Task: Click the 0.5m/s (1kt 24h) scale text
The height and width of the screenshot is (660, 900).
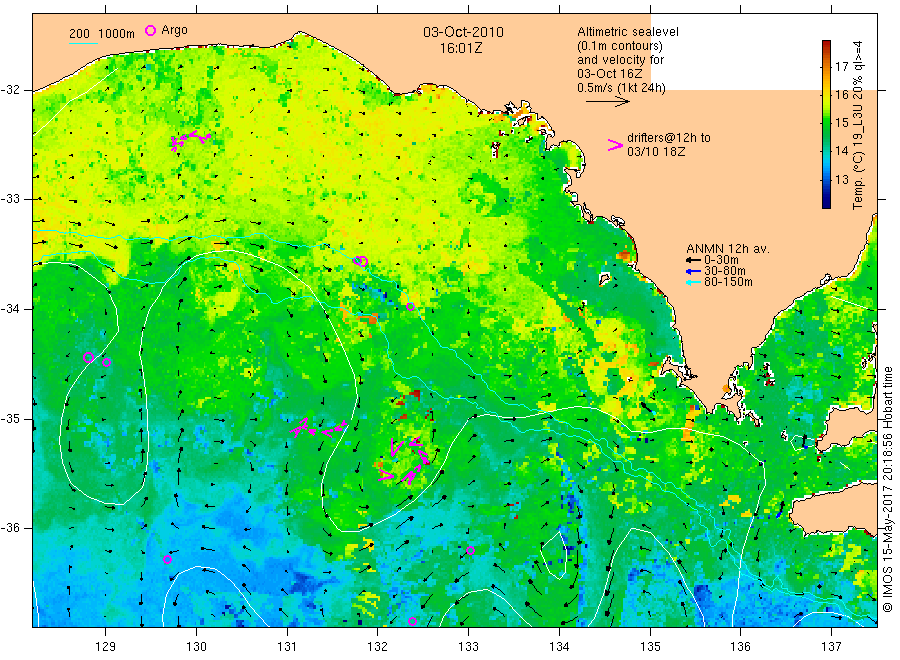Action: [621, 88]
